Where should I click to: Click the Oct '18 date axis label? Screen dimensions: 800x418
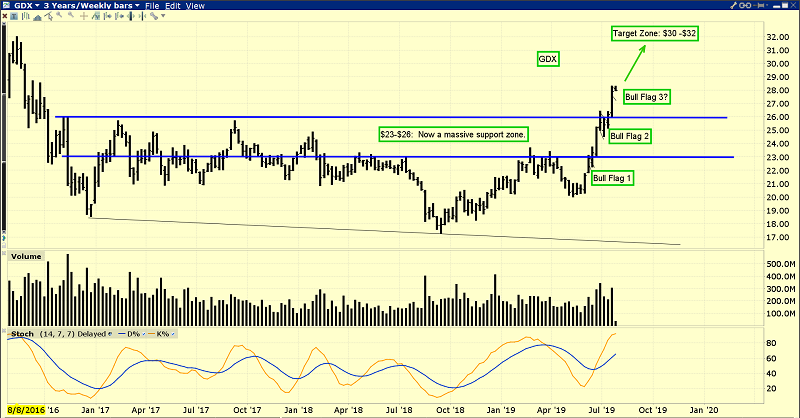tap(451, 410)
